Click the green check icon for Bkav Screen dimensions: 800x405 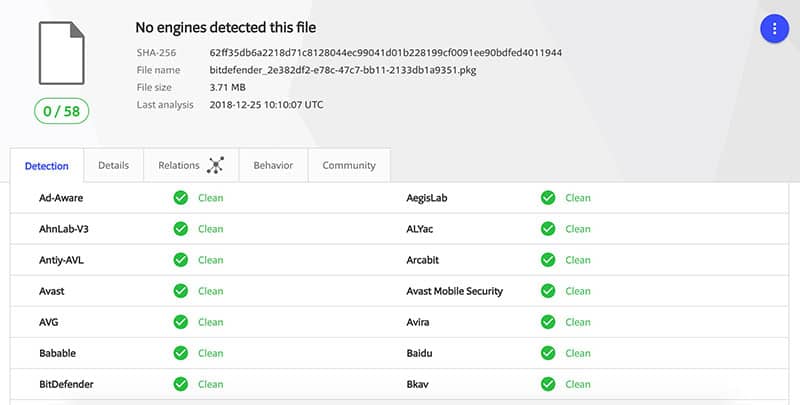point(548,384)
